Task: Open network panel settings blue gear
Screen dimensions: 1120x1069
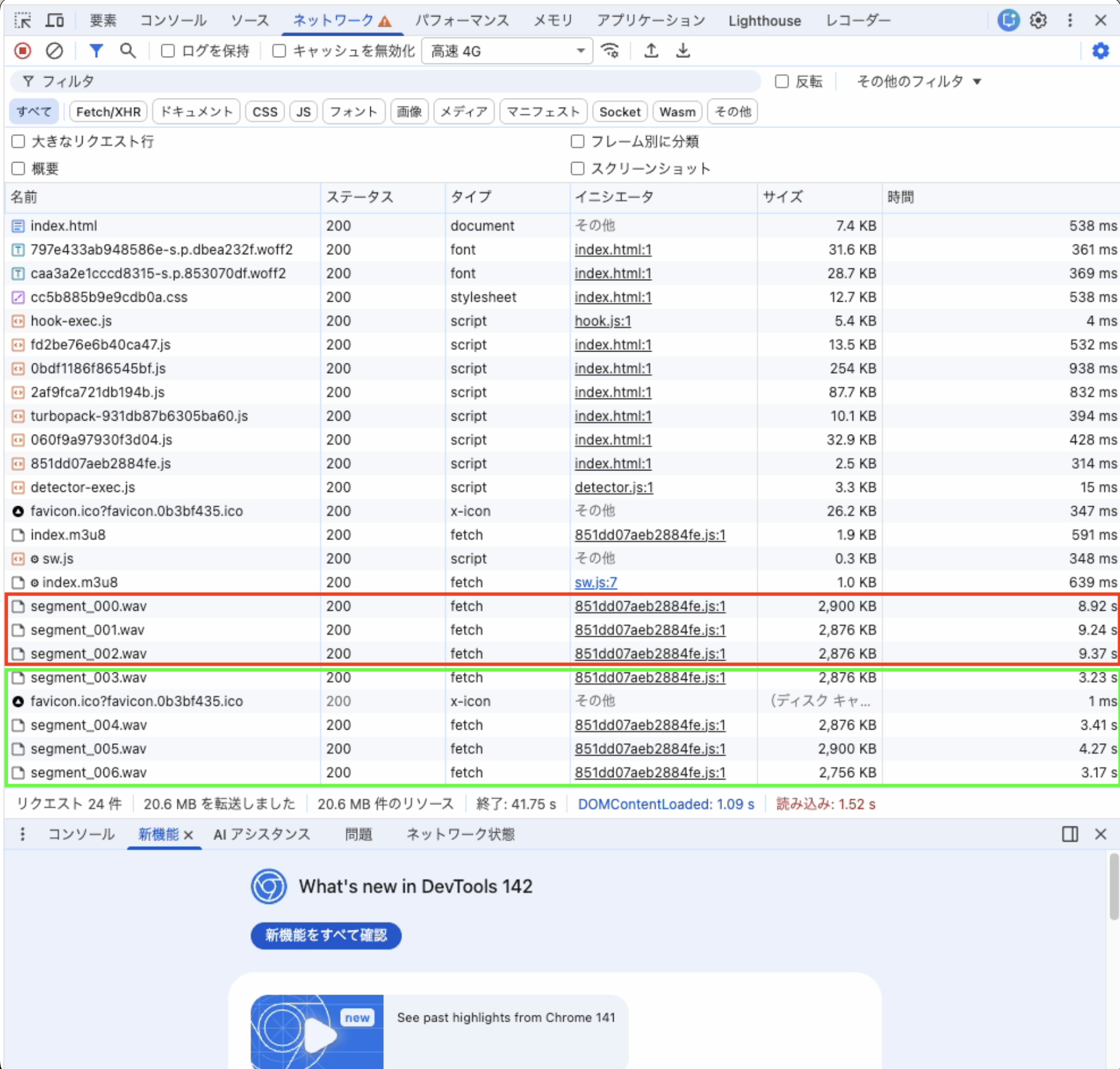Action: [x=1100, y=50]
